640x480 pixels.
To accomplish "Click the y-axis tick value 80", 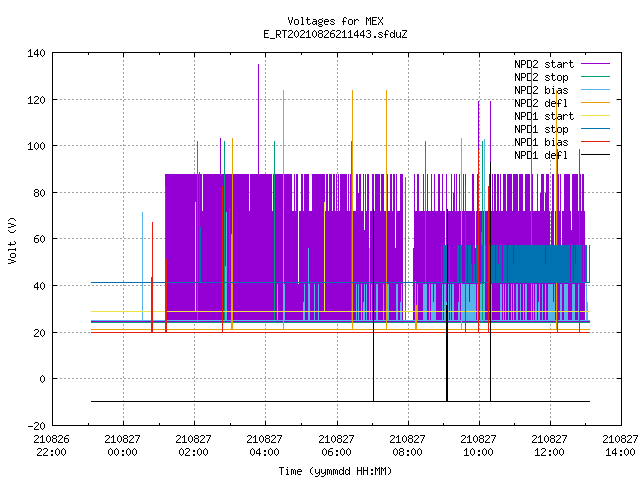I will point(39,193).
